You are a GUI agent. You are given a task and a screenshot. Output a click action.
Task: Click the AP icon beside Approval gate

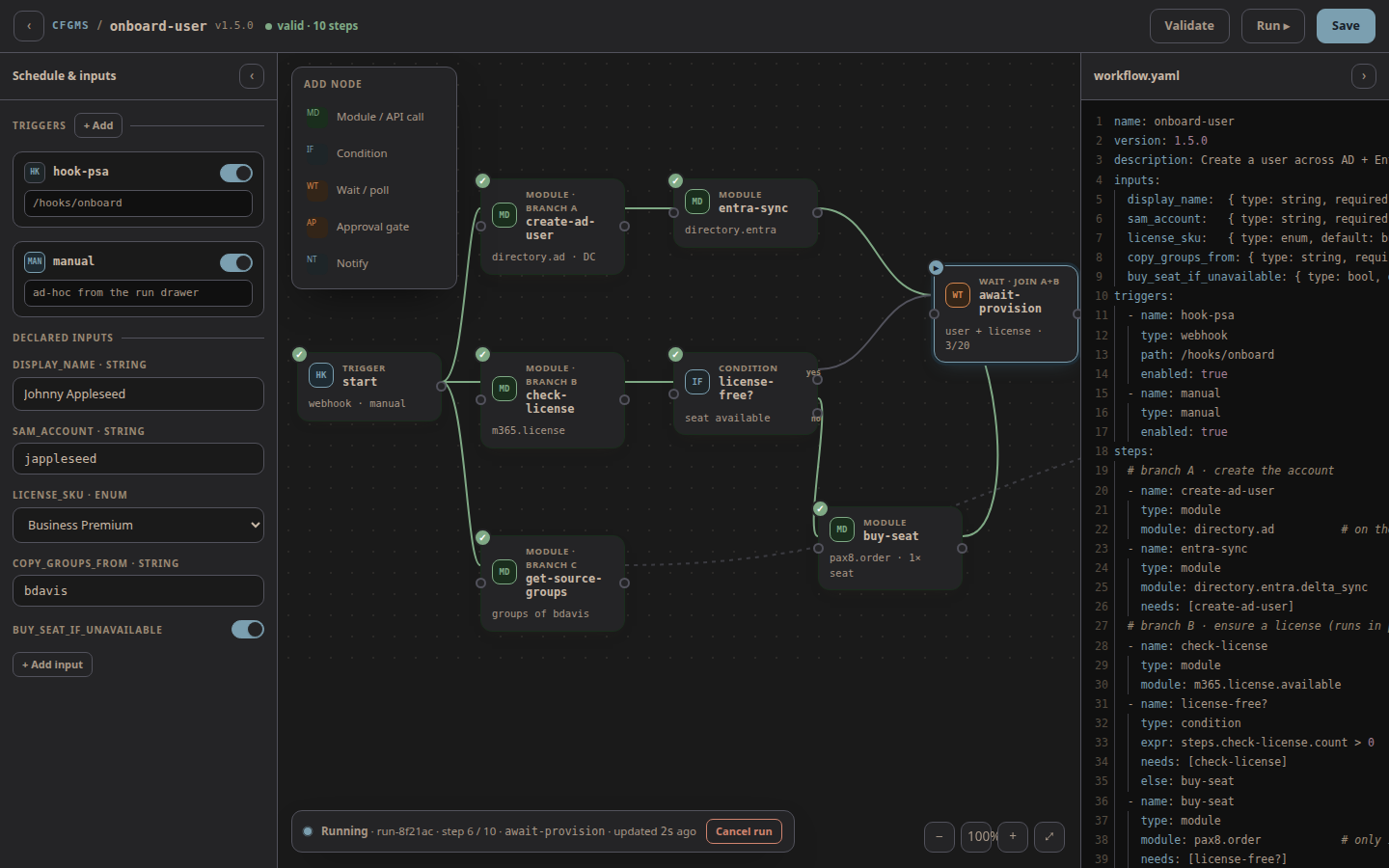pos(315,226)
